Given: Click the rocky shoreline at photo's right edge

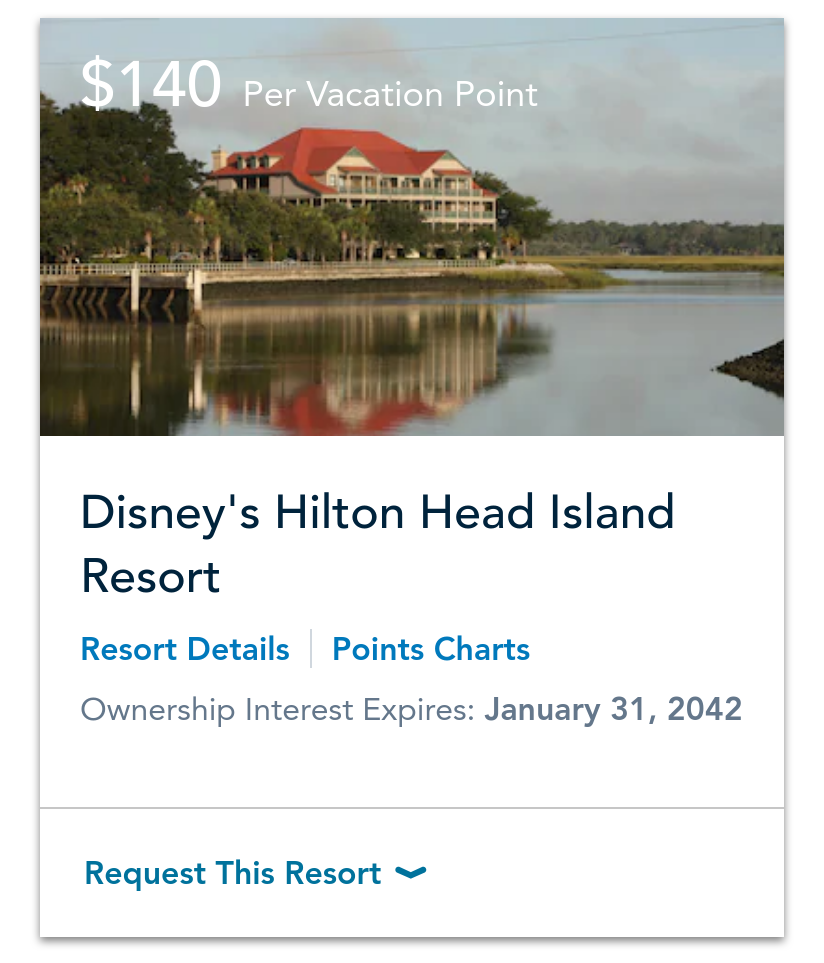Looking at the screenshot, I should click(x=752, y=367).
